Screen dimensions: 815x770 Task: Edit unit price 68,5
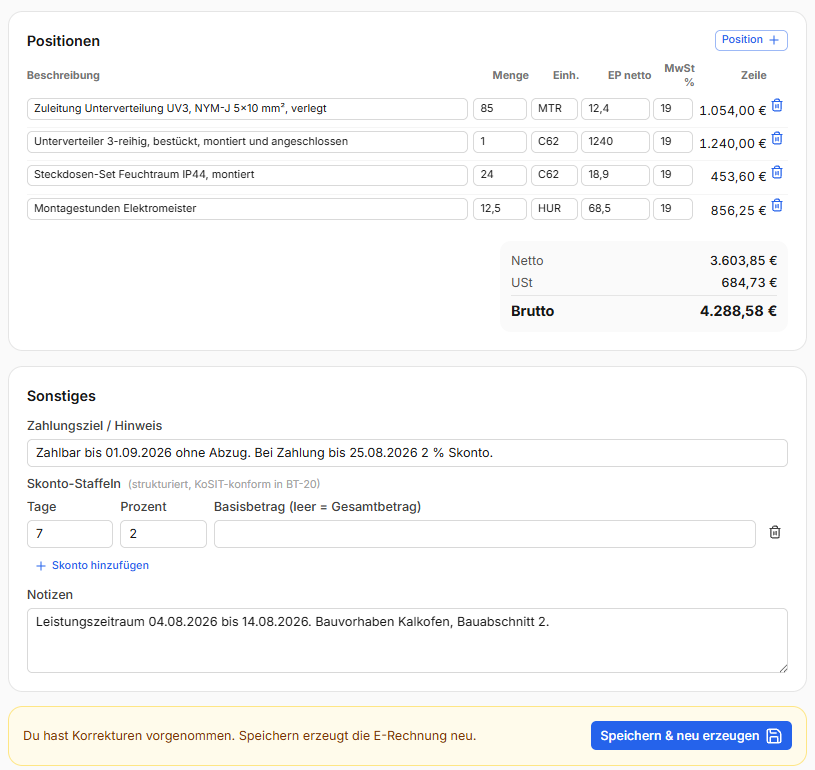pos(615,209)
